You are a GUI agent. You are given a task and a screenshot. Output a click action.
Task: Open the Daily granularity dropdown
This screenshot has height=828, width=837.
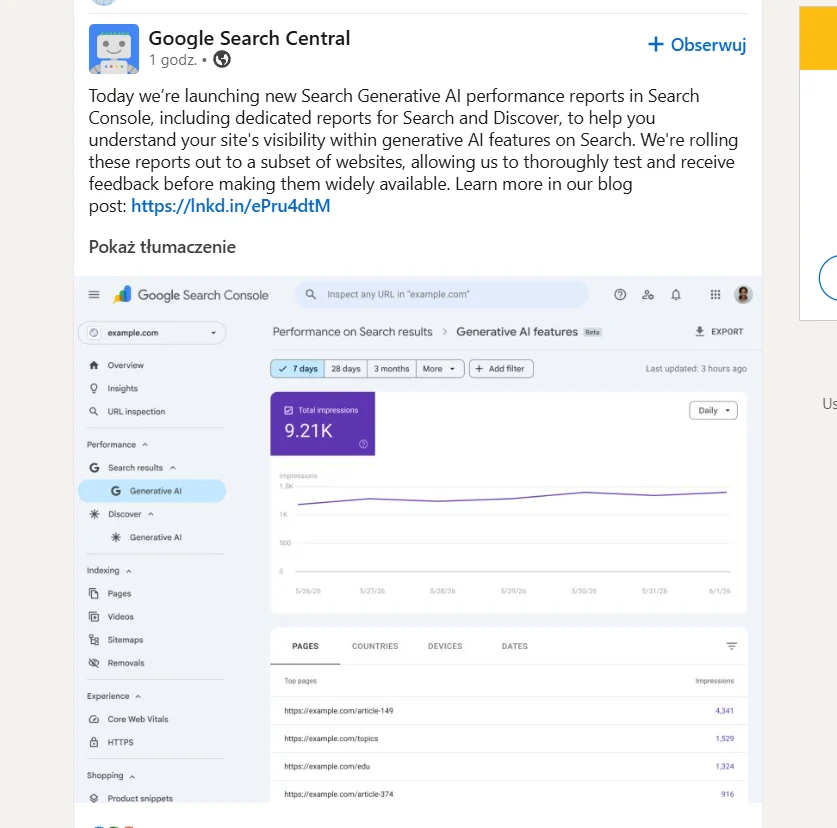click(713, 411)
